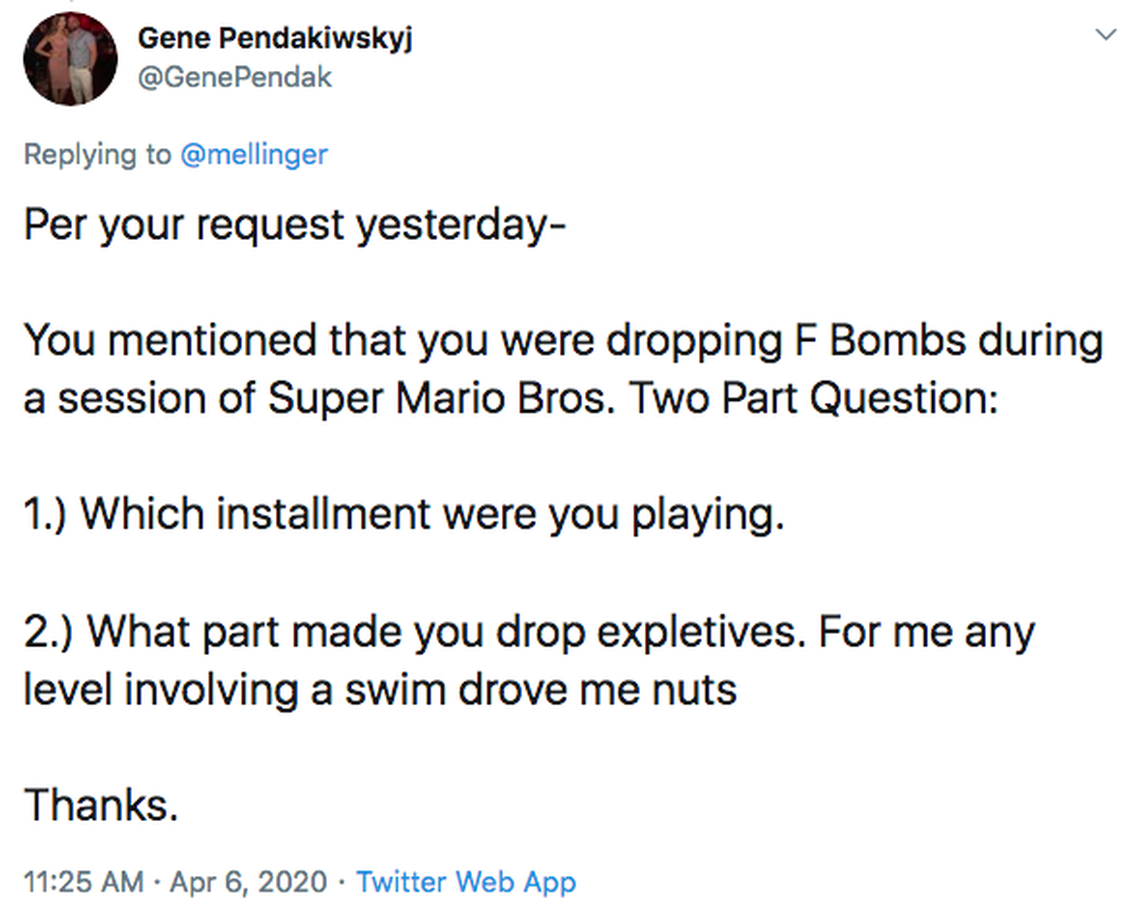Click the 11:25 AM timestamp
1140x919 pixels.
84,882
